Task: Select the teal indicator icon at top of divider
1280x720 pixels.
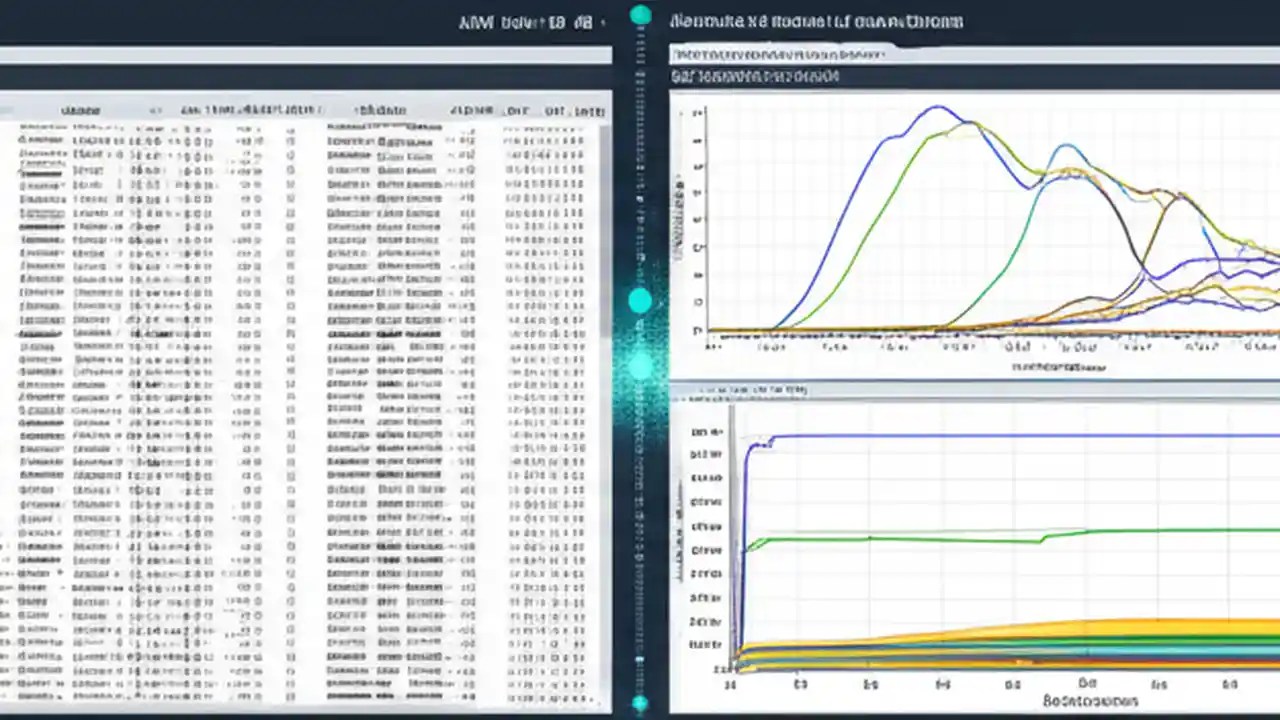Action: point(640,15)
